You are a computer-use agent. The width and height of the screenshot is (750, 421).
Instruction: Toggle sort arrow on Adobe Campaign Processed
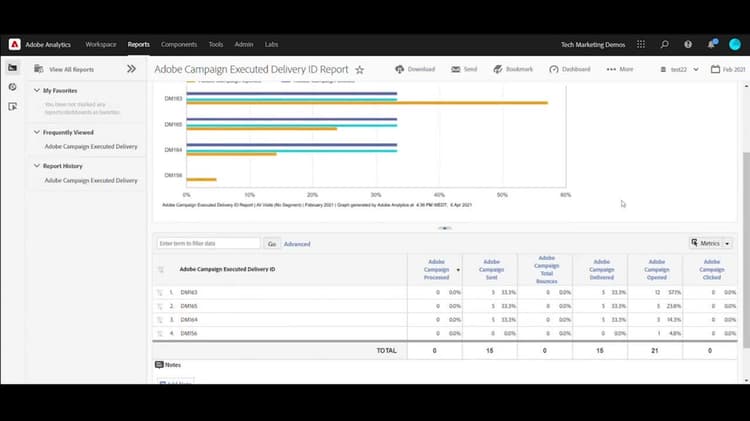(x=458, y=270)
